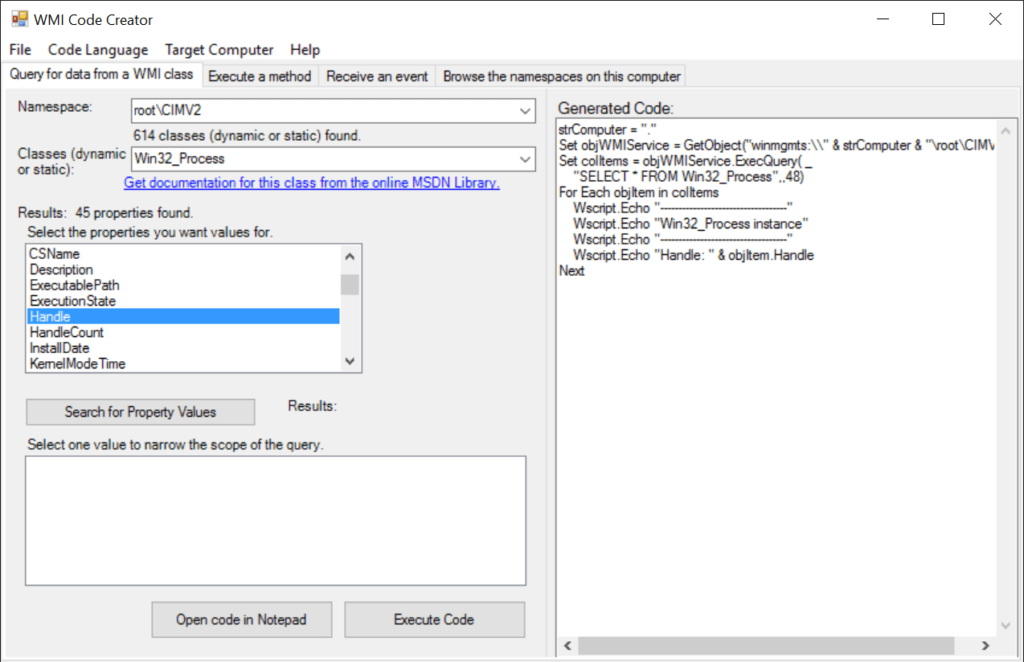
Task: Click Open code in Notepad
Action: point(241,620)
